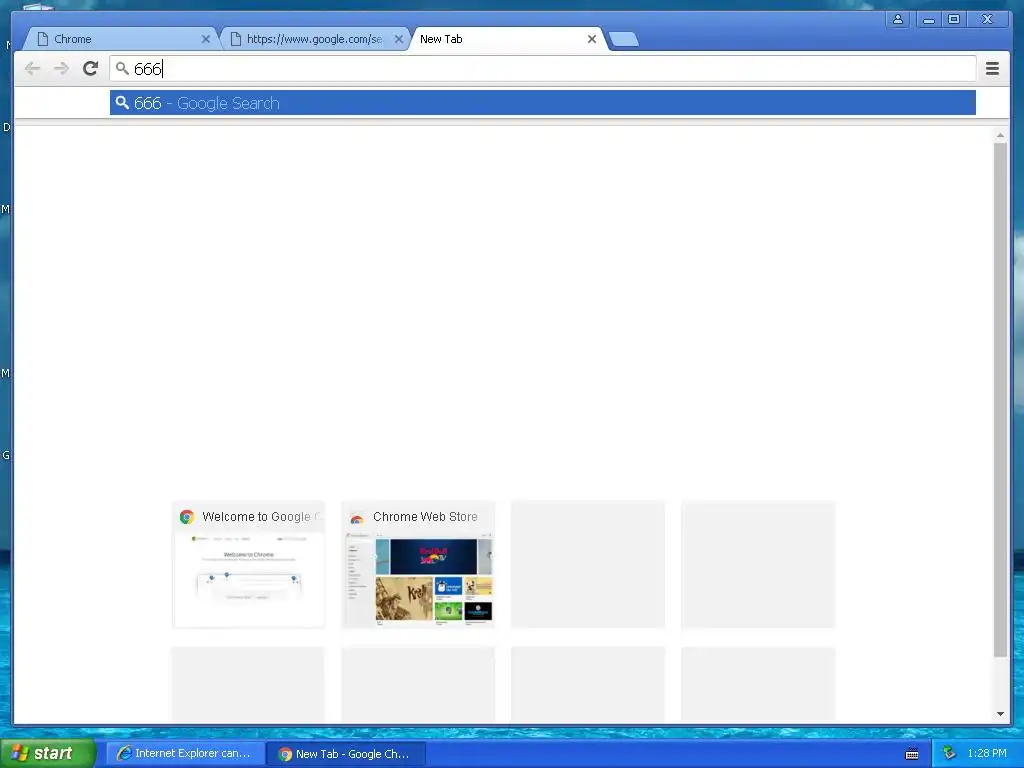Image resolution: width=1024 pixels, height=768 pixels.
Task: Close the New Tab tab
Action: tap(592, 39)
